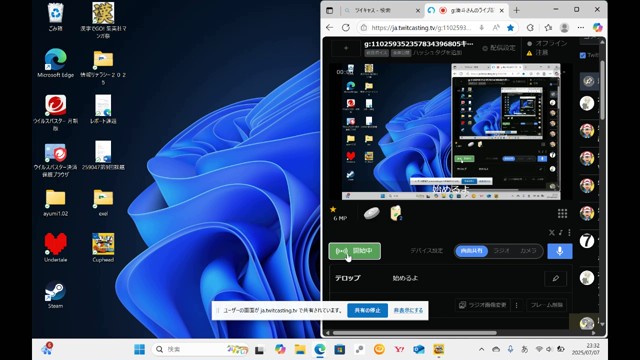Click the vertical scrollbar in comment panel
Image resolution: width=640 pixels, height=360 pixels.
point(602,90)
